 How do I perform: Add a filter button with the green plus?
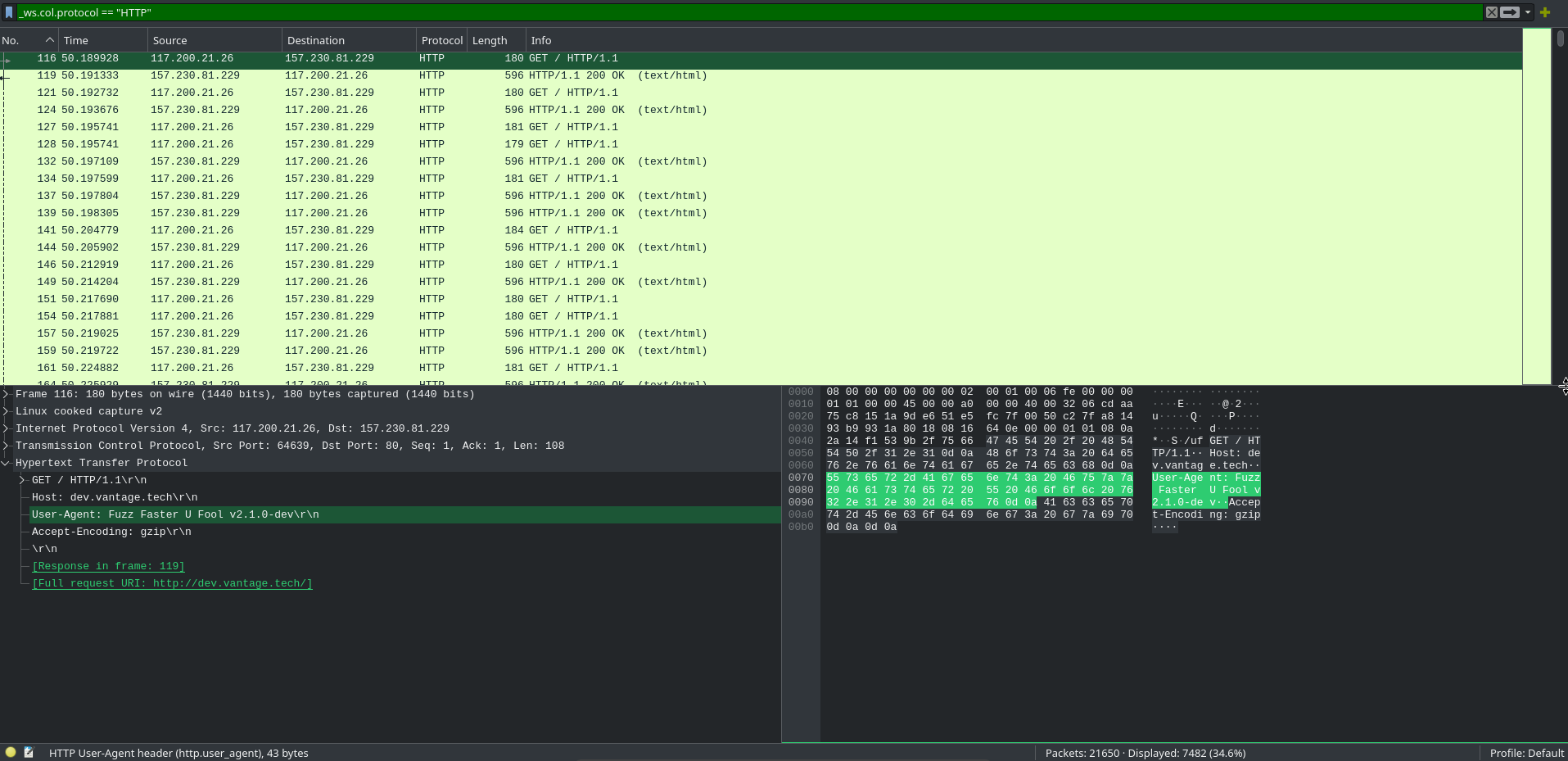[1544, 12]
